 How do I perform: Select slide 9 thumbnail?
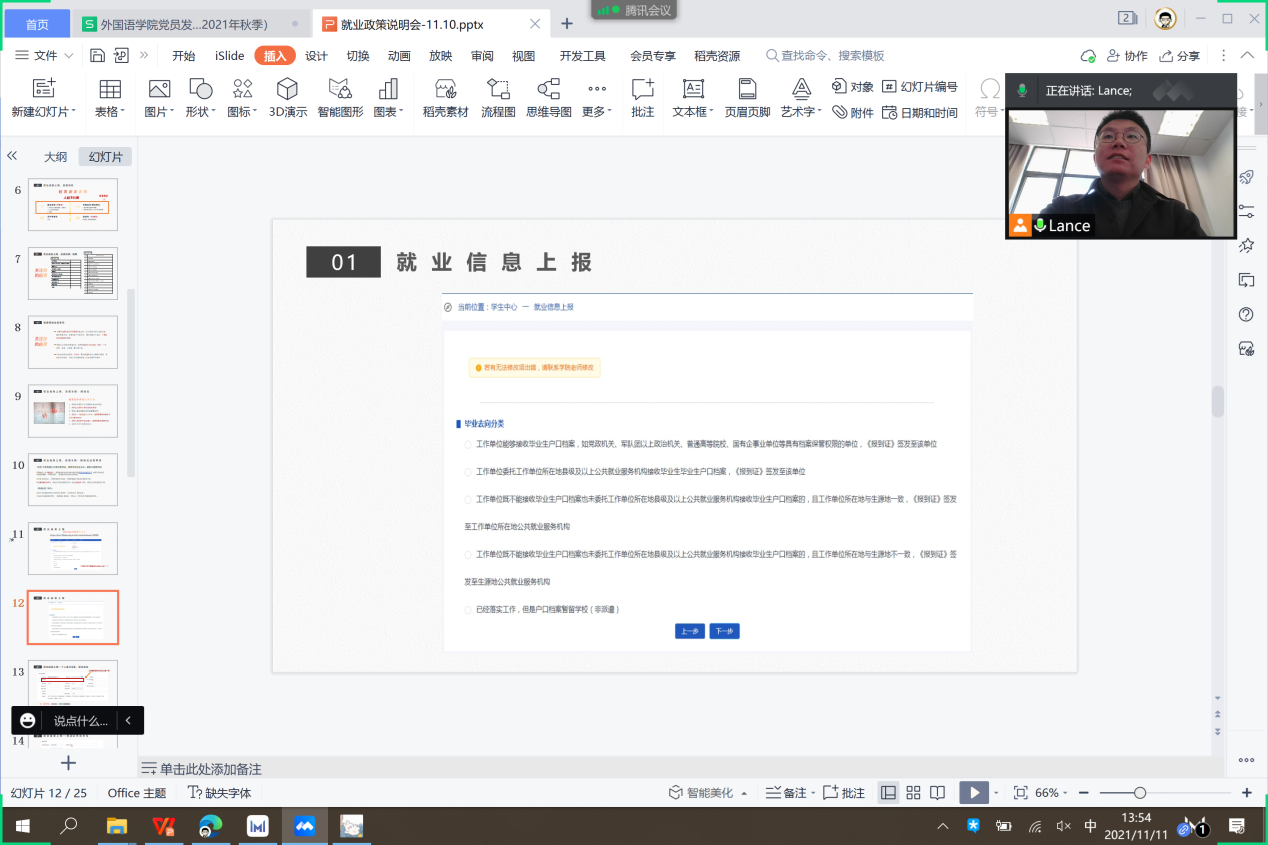pos(73,411)
